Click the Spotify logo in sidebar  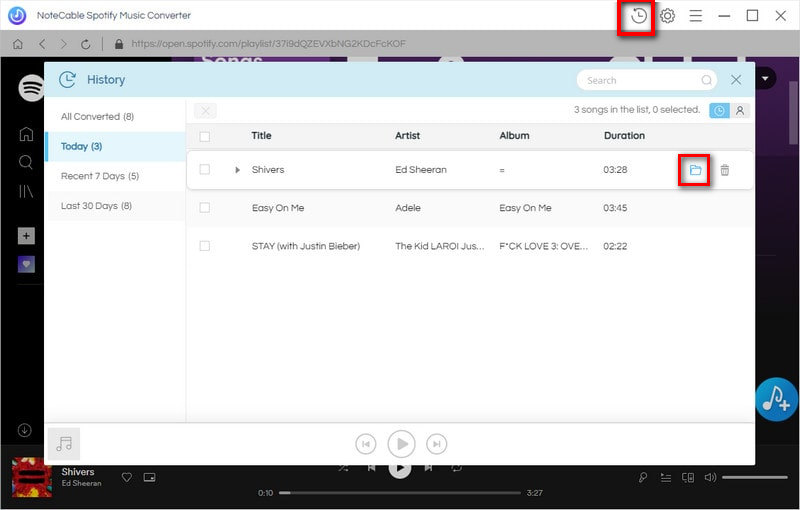pyautogui.click(x=31, y=88)
